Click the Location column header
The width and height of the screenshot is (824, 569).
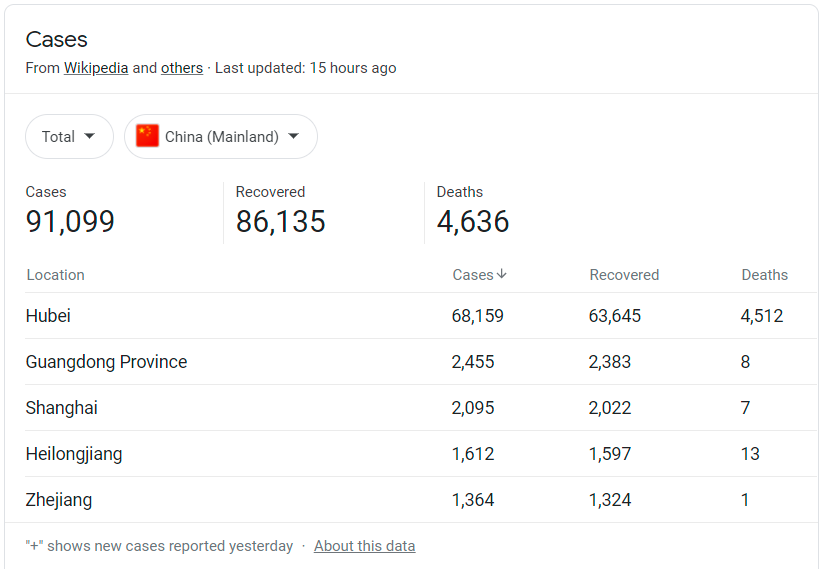(56, 275)
